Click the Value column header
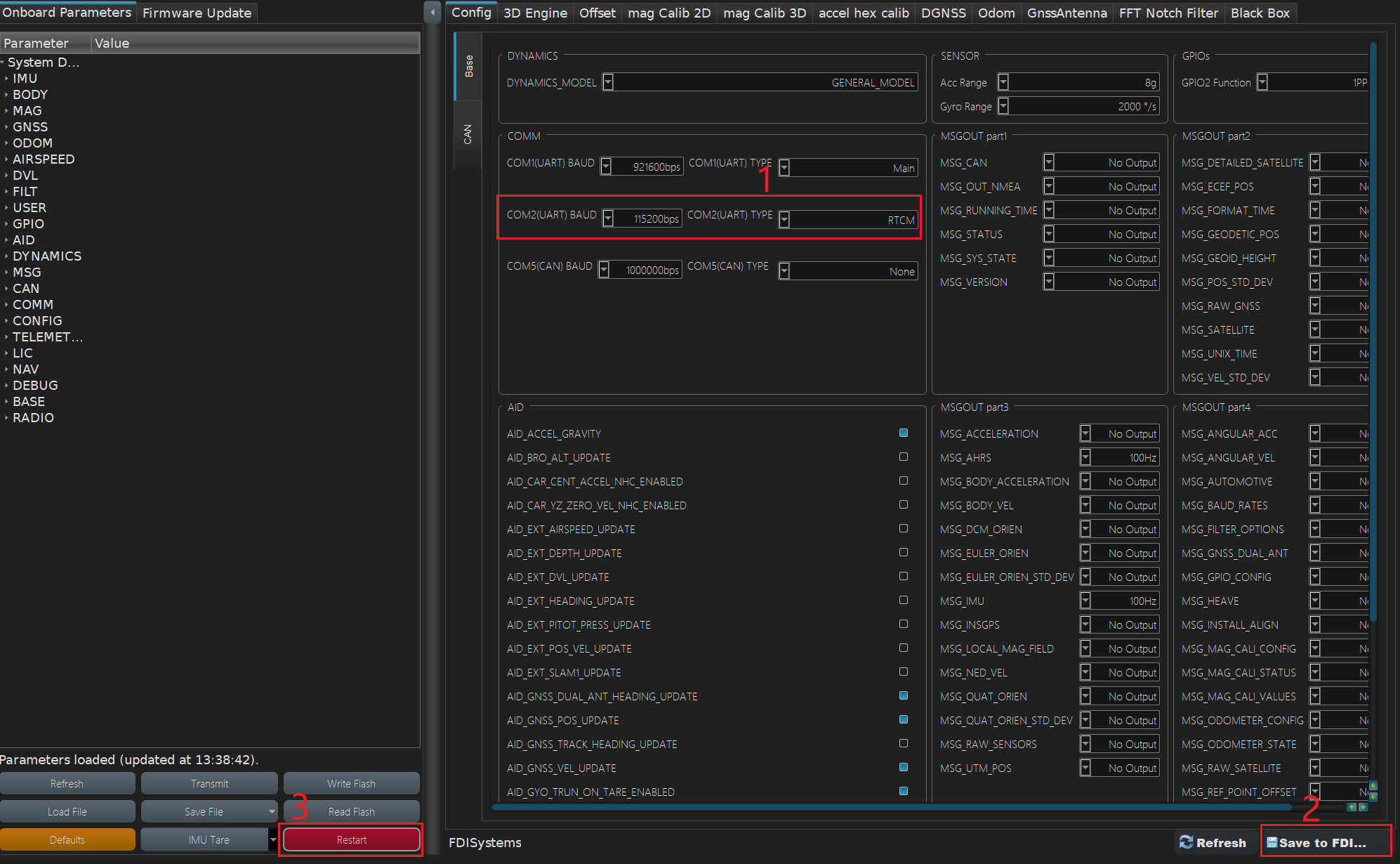Screen dimensions: 1400x864 point(256,43)
